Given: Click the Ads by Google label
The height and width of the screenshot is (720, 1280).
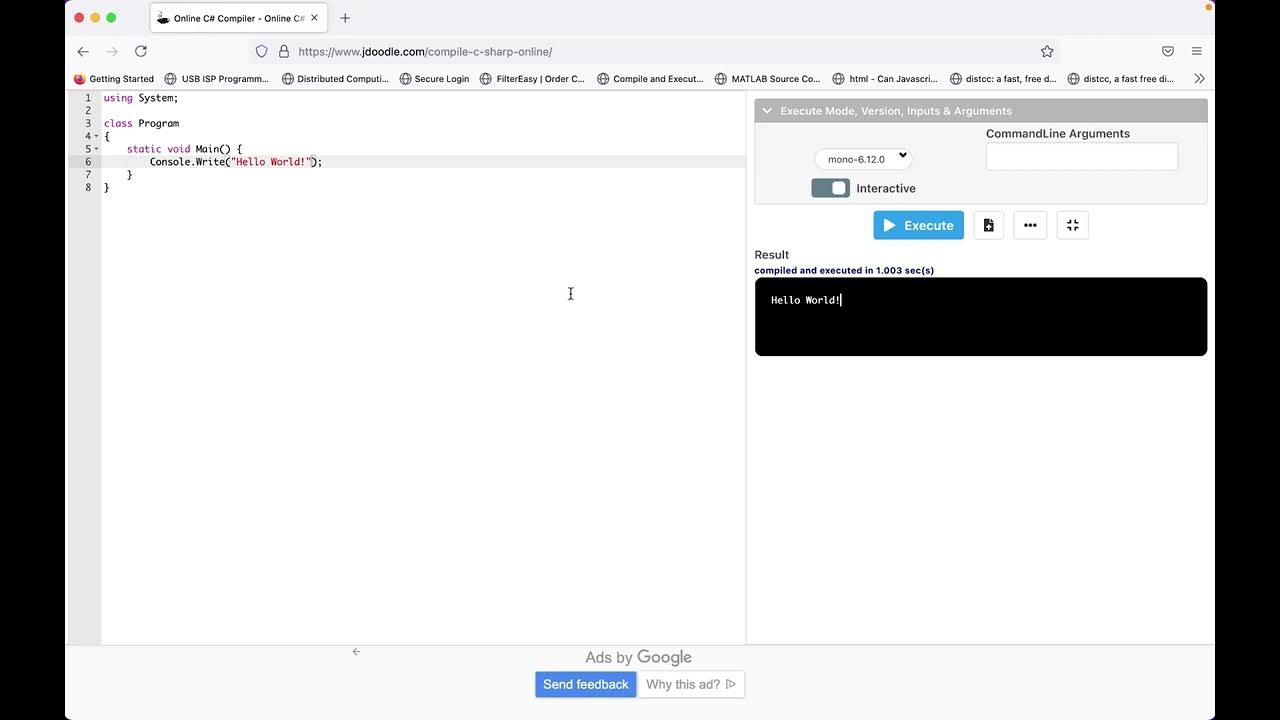Looking at the screenshot, I should pos(639,657).
